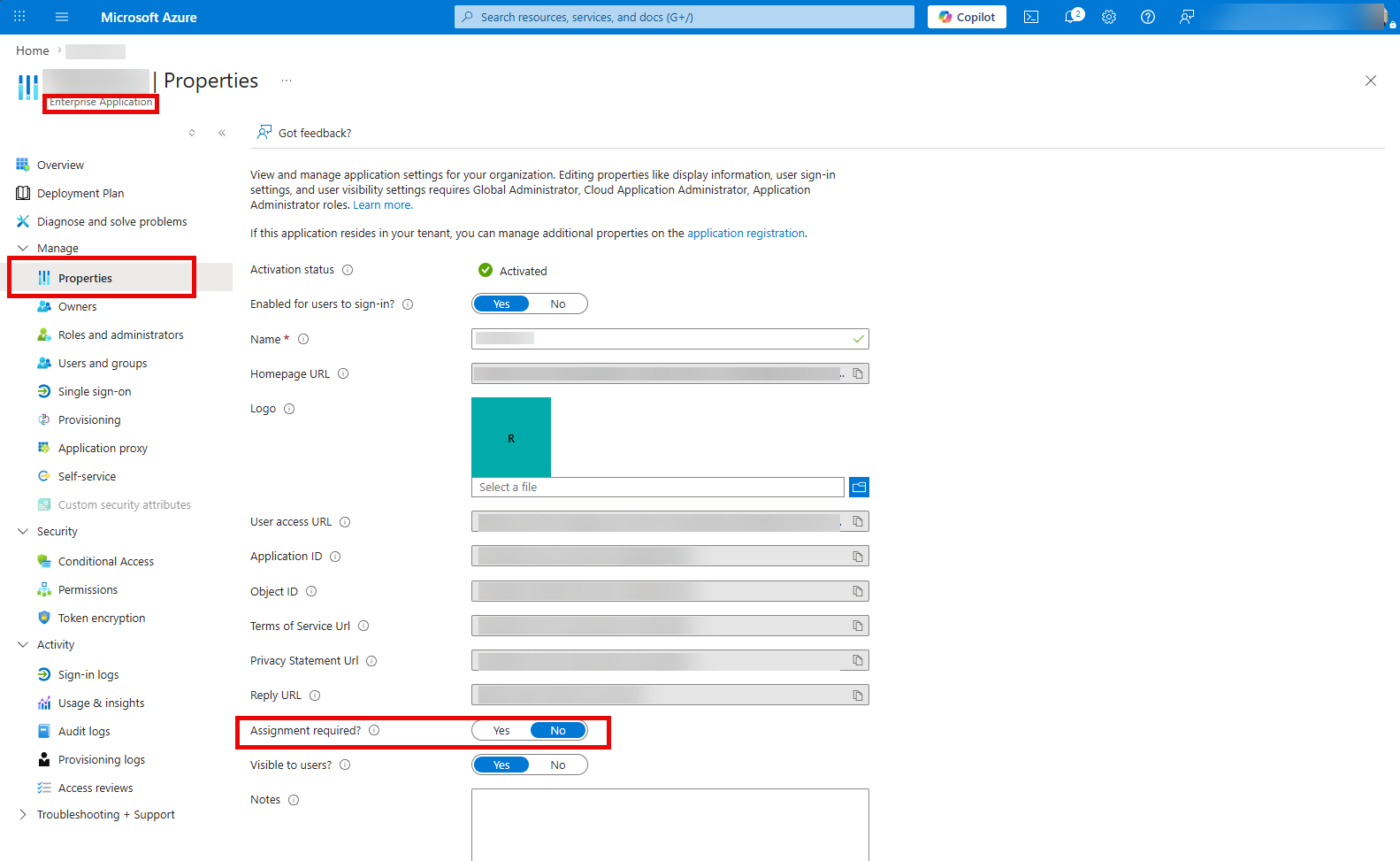Copy the Object ID to clipboard

[x=857, y=591]
